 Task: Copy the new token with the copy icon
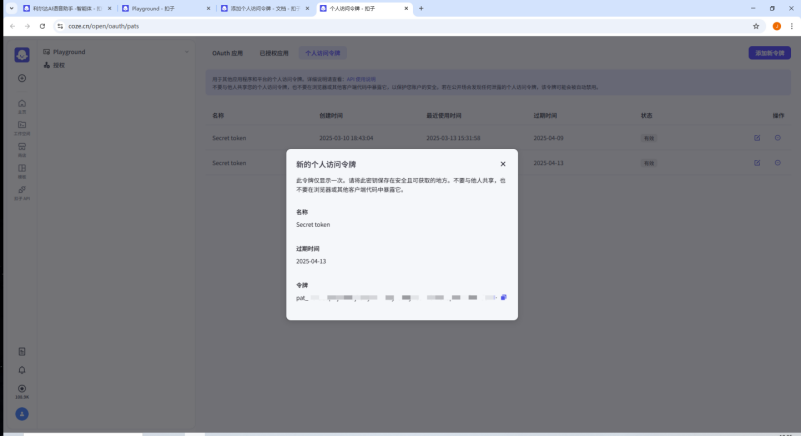[x=504, y=297]
